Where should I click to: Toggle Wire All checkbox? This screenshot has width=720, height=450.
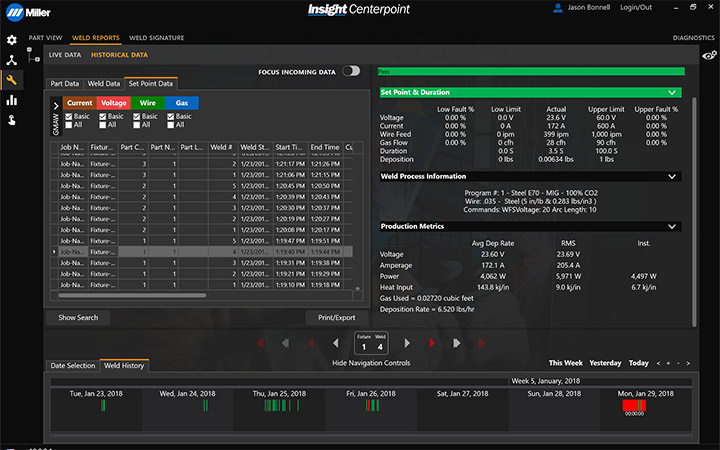point(136,125)
